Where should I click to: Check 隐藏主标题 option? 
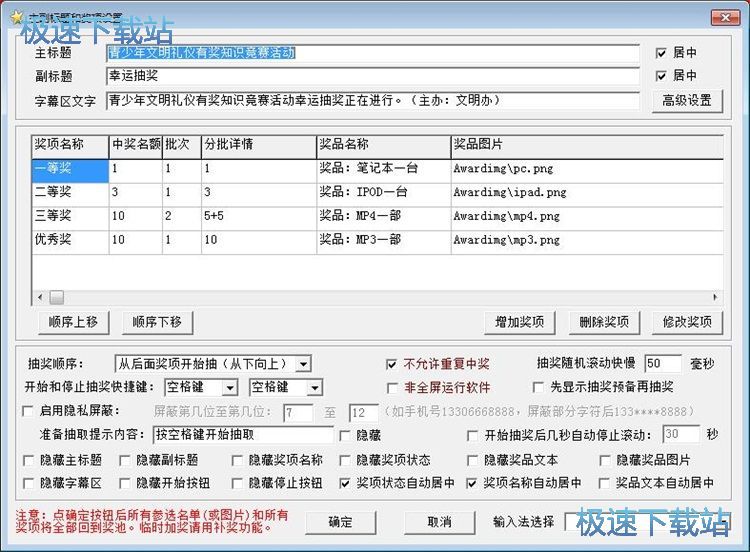(28, 461)
